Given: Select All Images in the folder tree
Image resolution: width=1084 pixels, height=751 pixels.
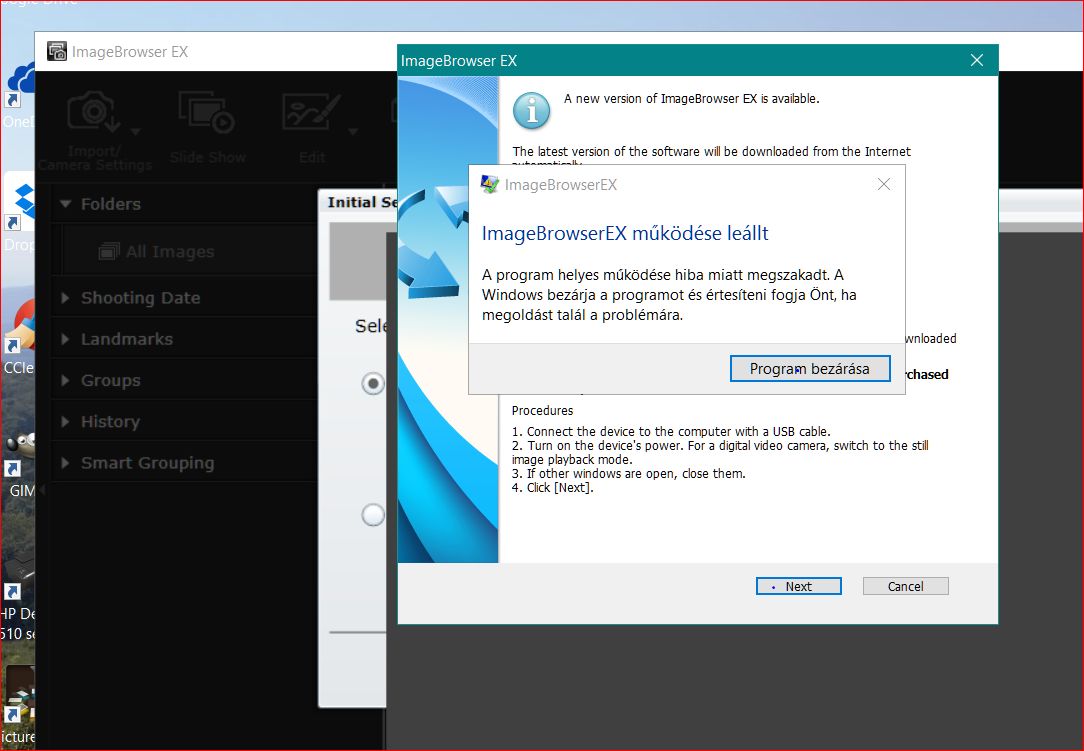Looking at the screenshot, I should pyautogui.click(x=157, y=252).
